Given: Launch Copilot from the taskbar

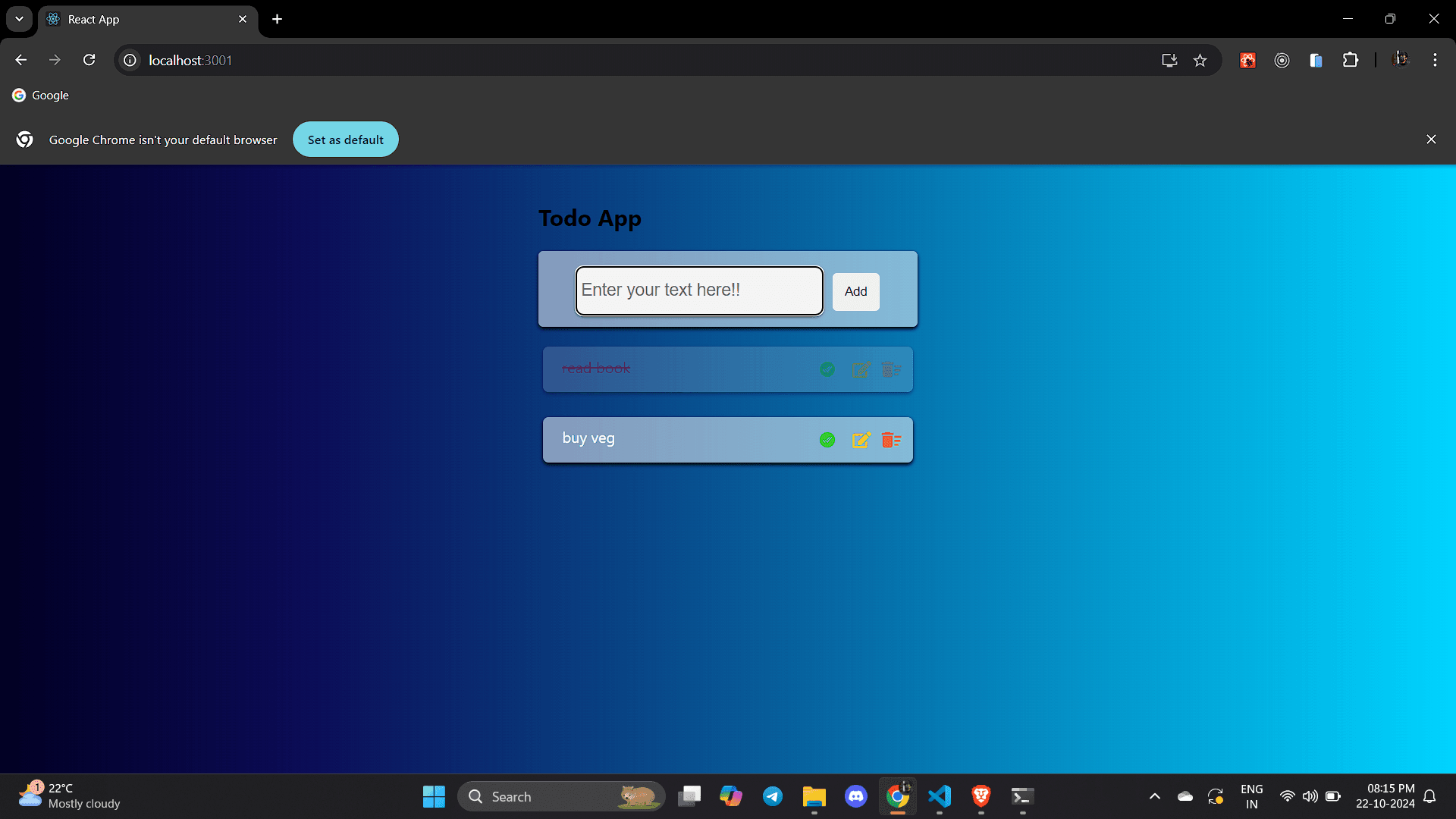Looking at the screenshot, I should click(x=731, y=796).
